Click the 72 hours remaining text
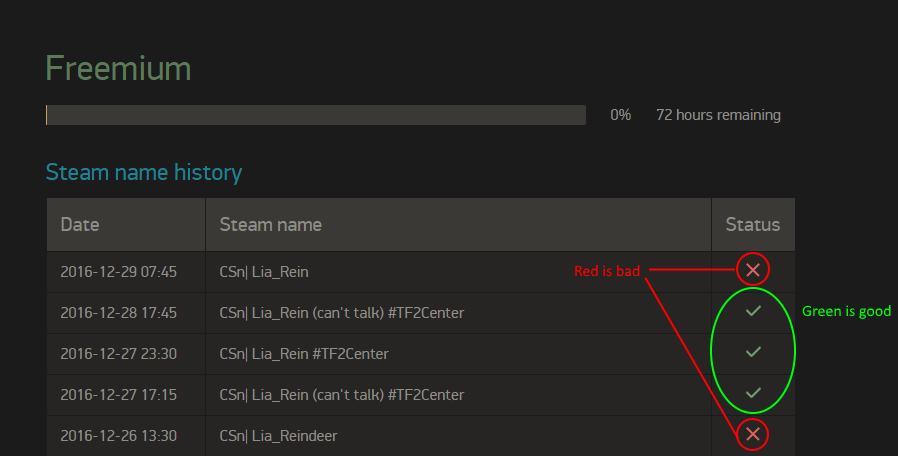Viewport: 898px width, 456px height. [718, 115]
